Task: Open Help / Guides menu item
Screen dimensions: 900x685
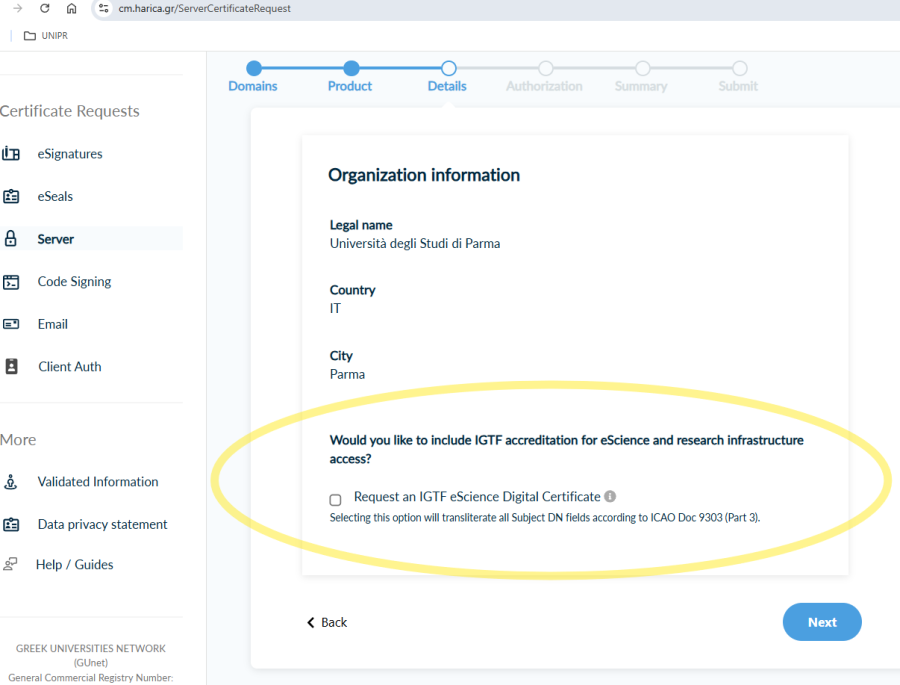Action: 74,565
